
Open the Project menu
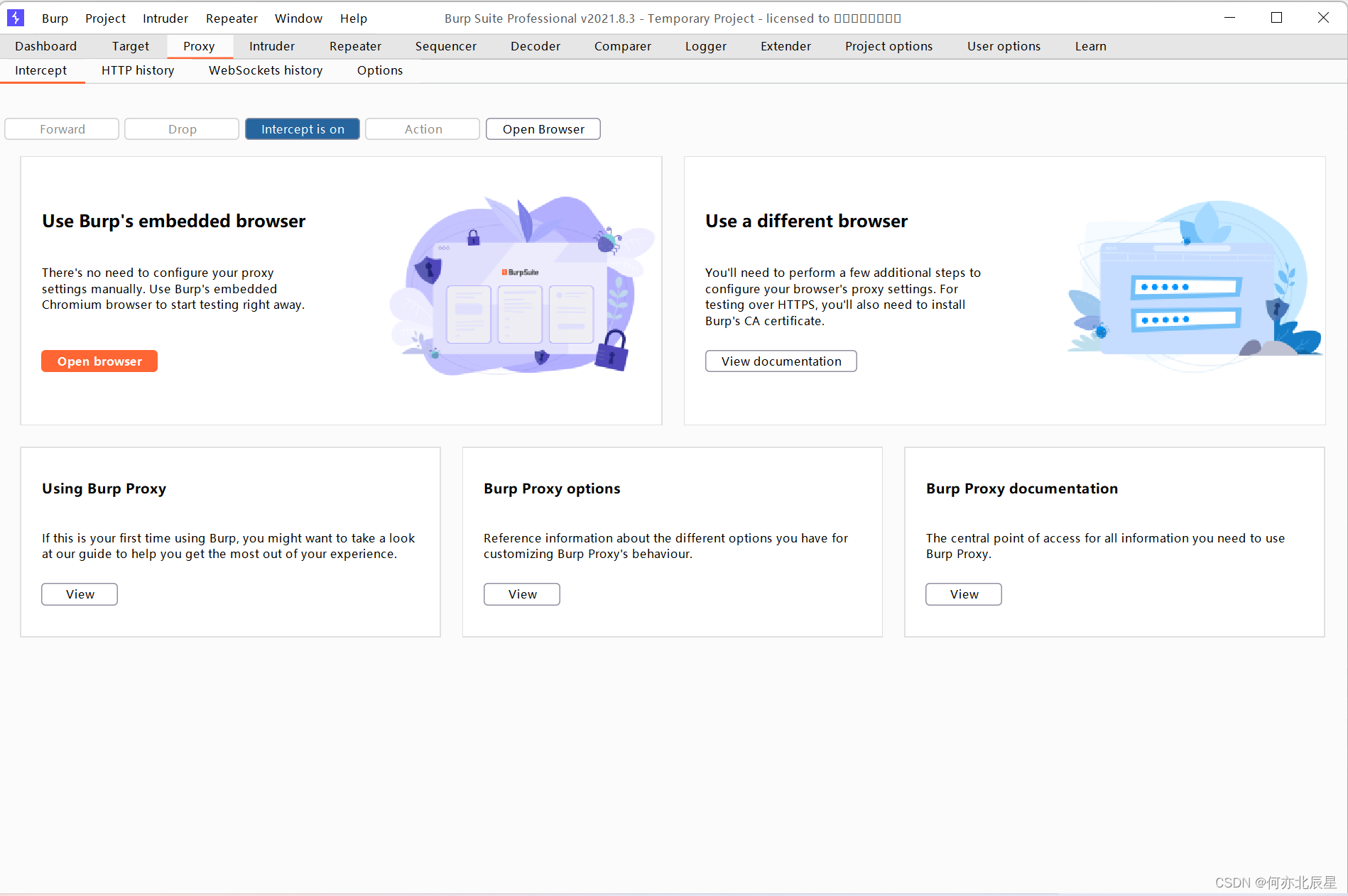[105, 18]
